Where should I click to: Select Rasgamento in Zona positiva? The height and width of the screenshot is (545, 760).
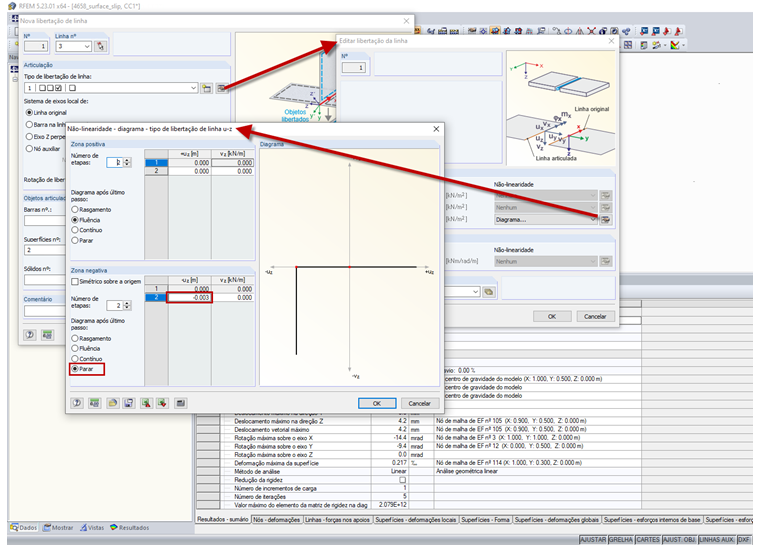[75, 209]
